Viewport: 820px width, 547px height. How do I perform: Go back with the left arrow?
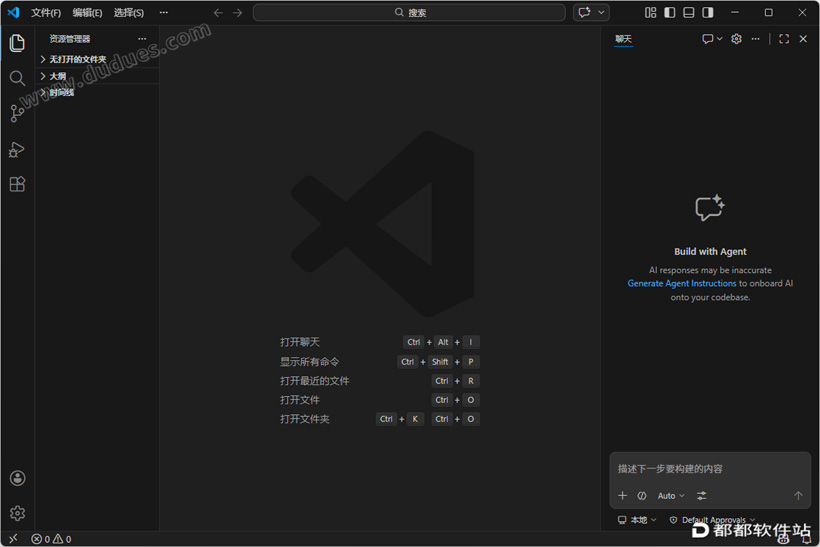pyautogui.click(x=218, y=13)
